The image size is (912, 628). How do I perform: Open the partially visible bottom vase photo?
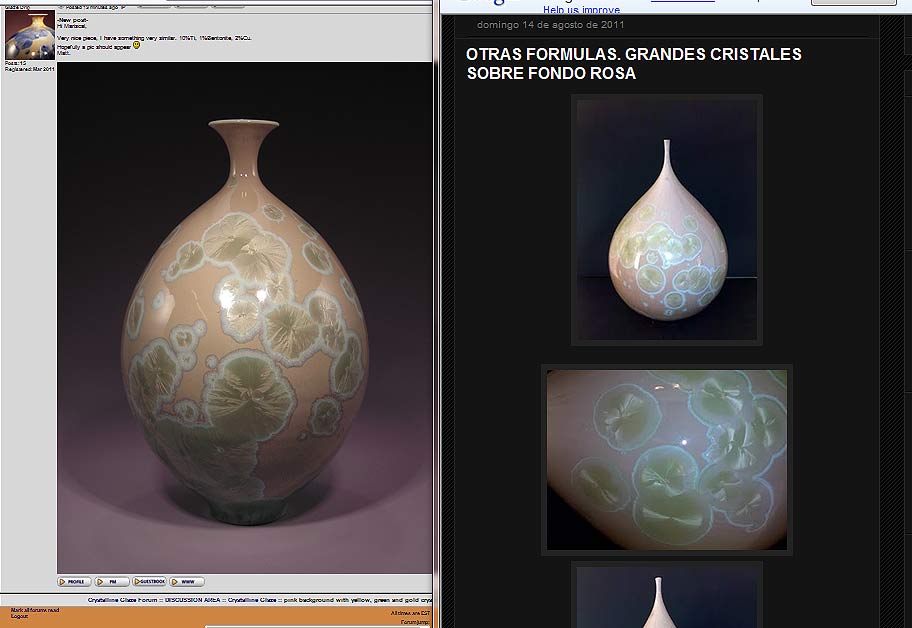click(667, 596)
